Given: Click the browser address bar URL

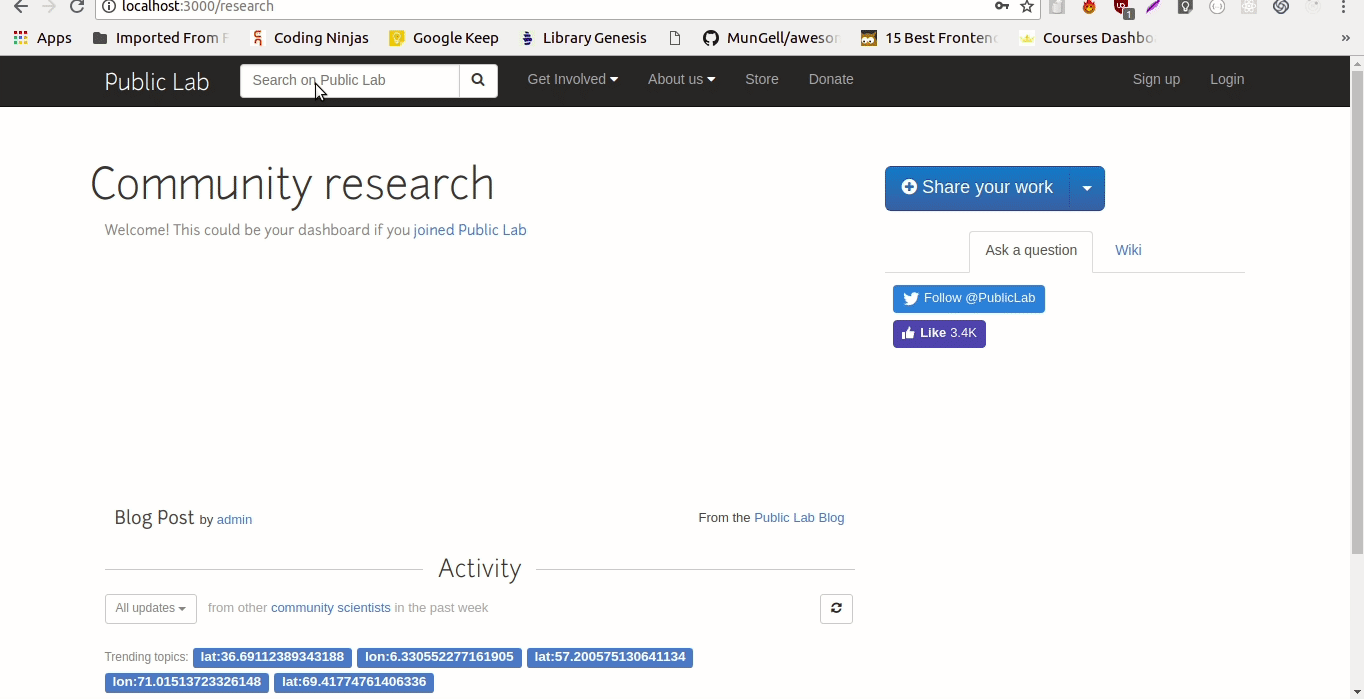Looking at the screenshot, I should tap(198, 7).
